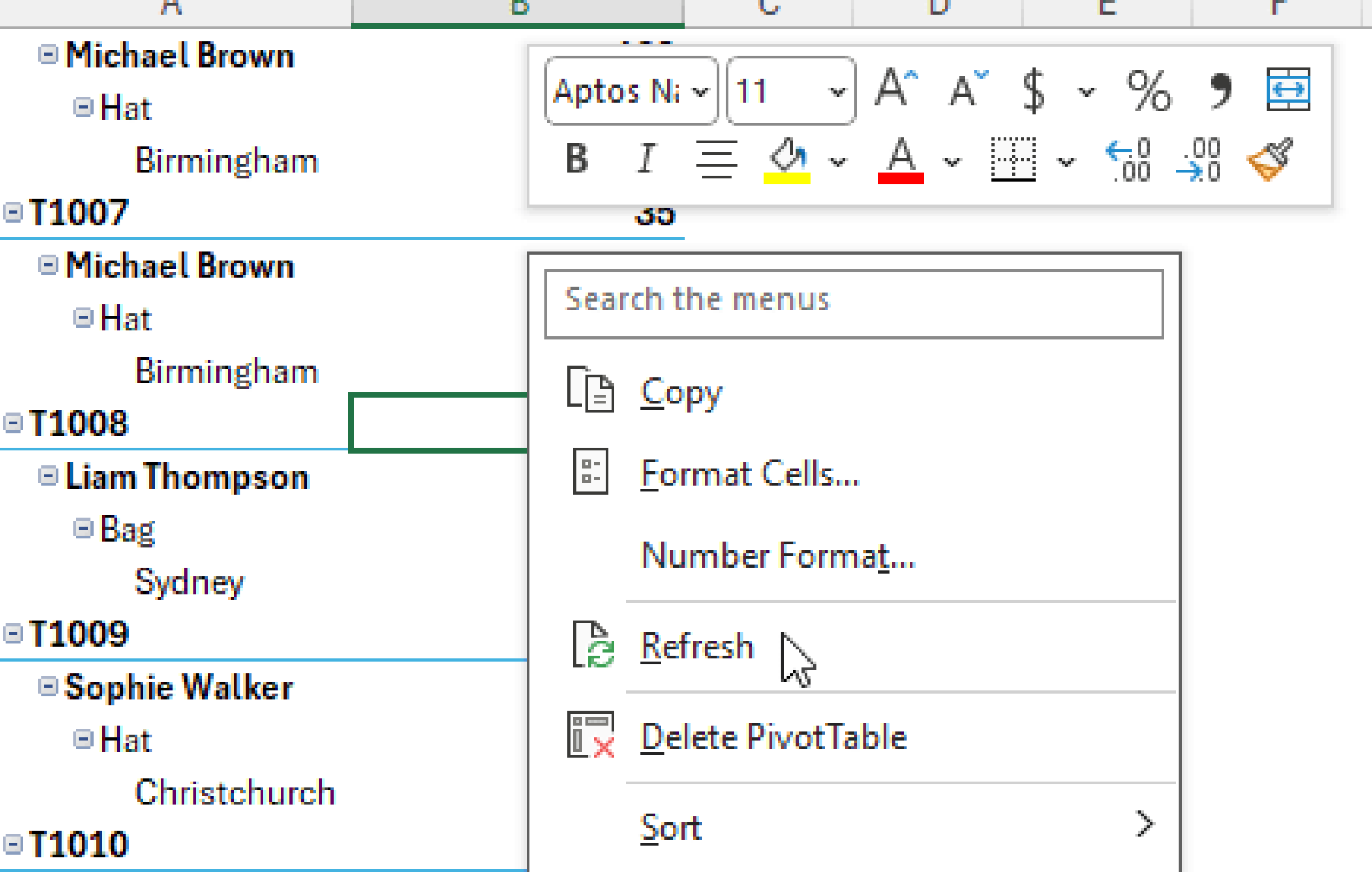Apply Percent Style formatting
Screen dimensions: 1372x872
click(x=1148, y=90)
